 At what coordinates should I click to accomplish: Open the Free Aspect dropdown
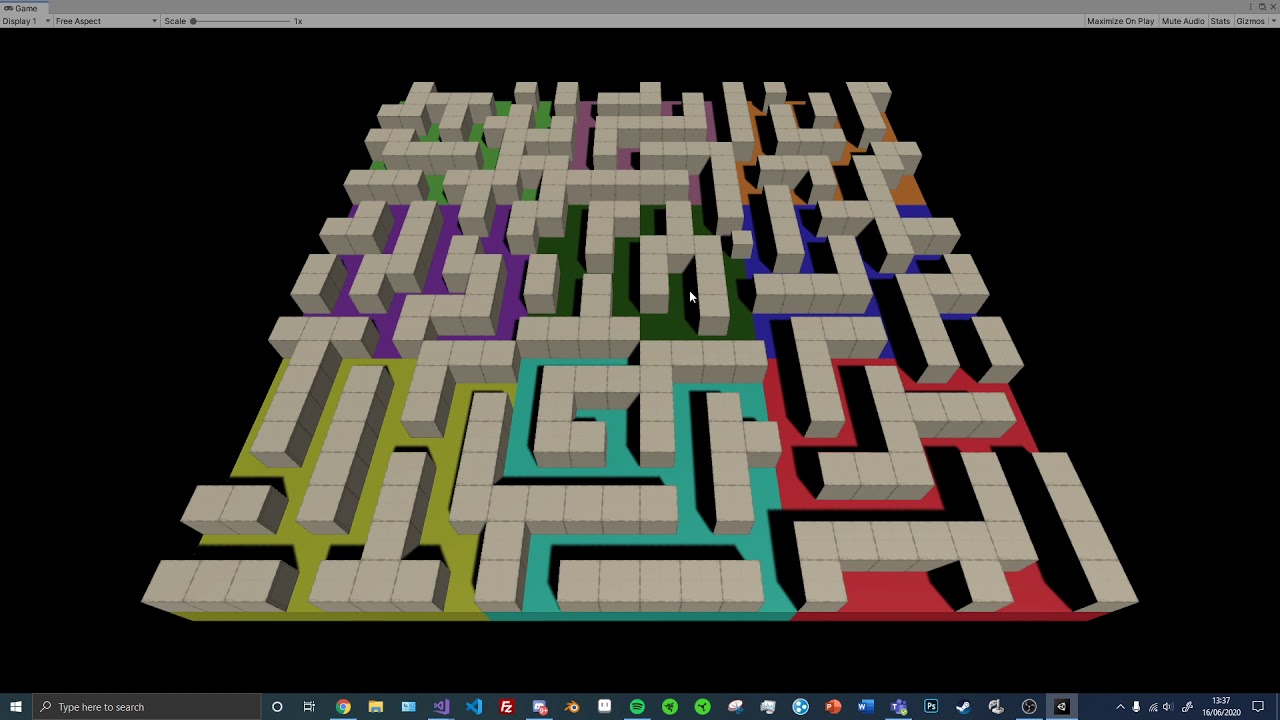click(x=106, y=21)
